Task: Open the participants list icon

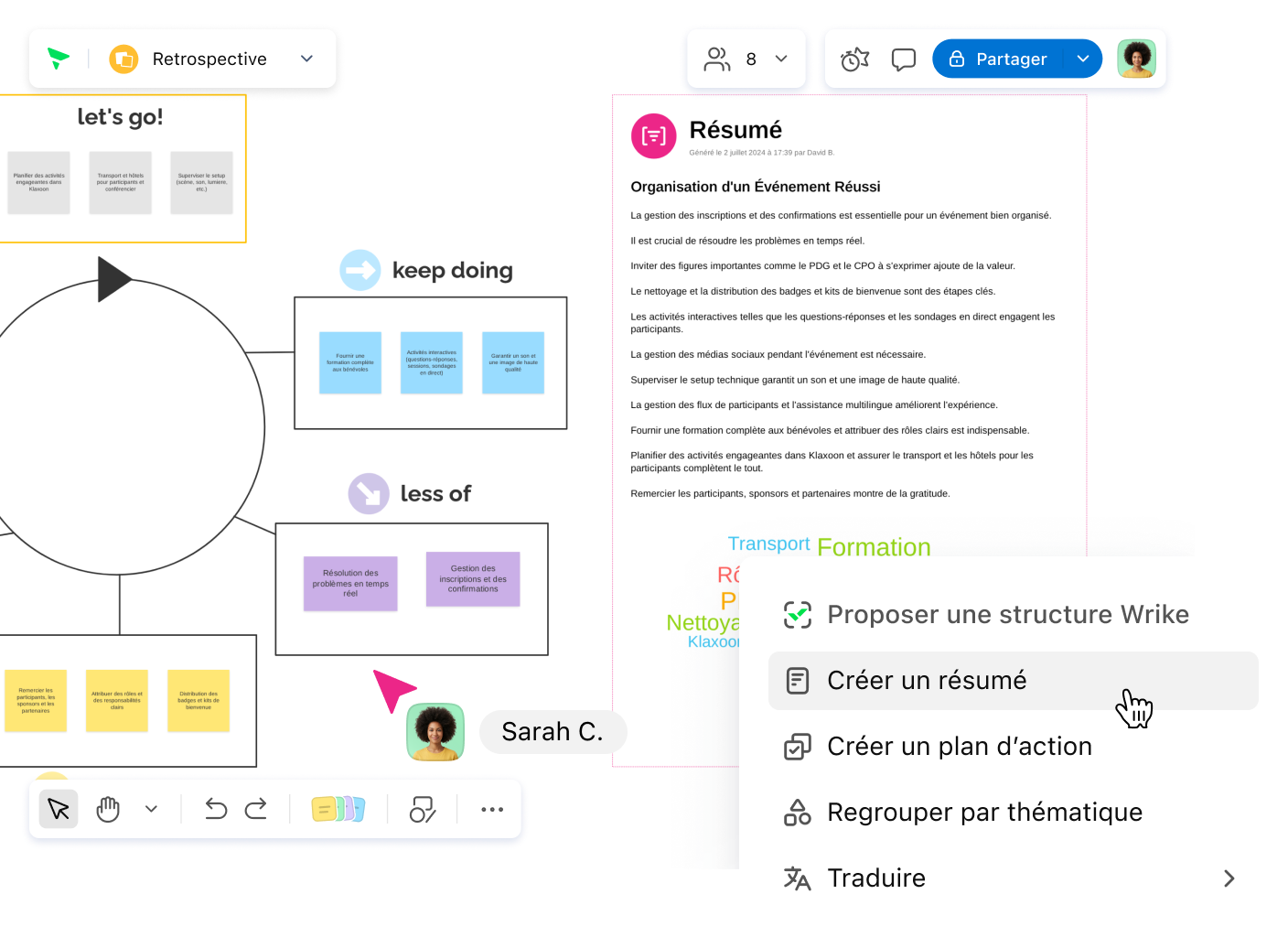Action: coord(717,59)
